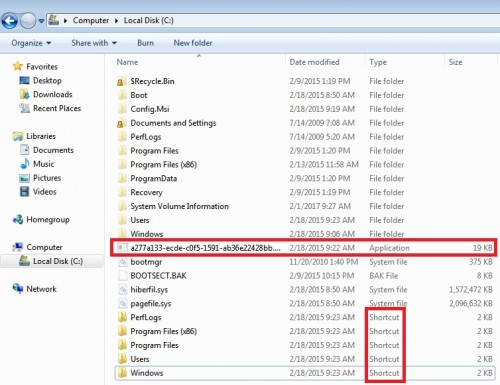Screen dimensions: 500x385
Task: Select Local Disk (C:) in navigation pane
Action: 58,261
